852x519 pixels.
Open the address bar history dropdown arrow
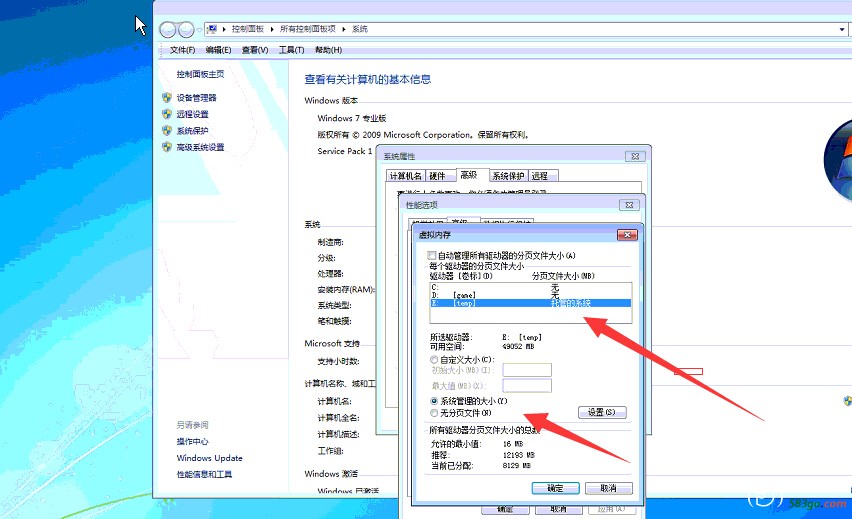(842, 29)
